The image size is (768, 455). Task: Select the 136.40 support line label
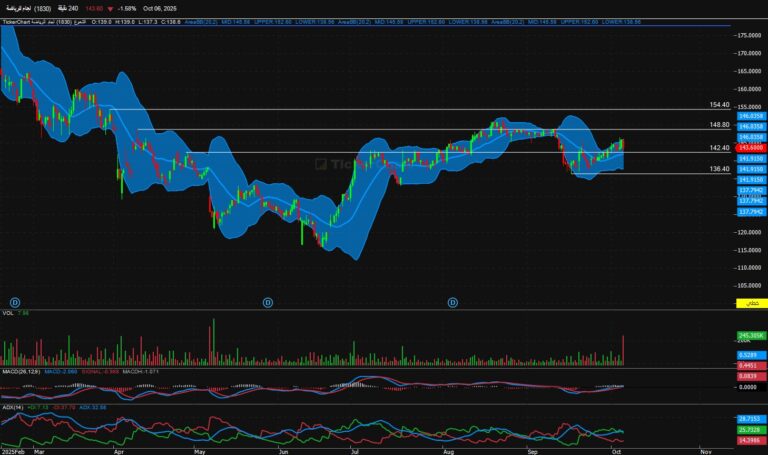(x=720, y=169)
